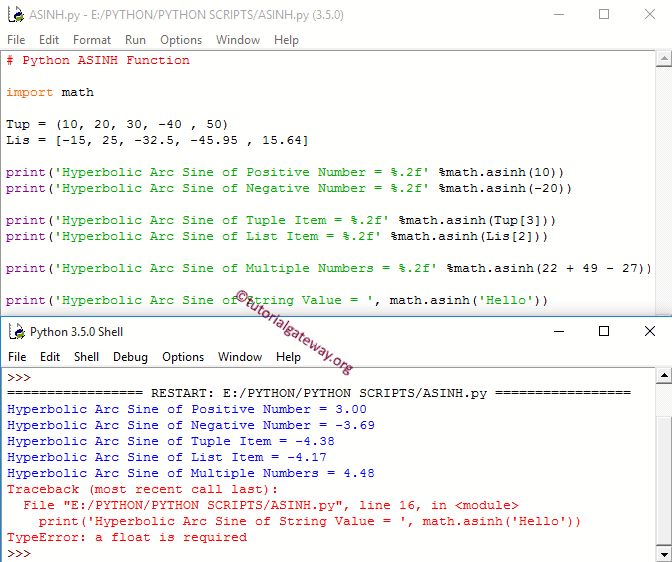This screenshot has width=672, height=562.
Task: Click the 'Lis = [-15, 25, -32.5...' line
Action: 157,140
